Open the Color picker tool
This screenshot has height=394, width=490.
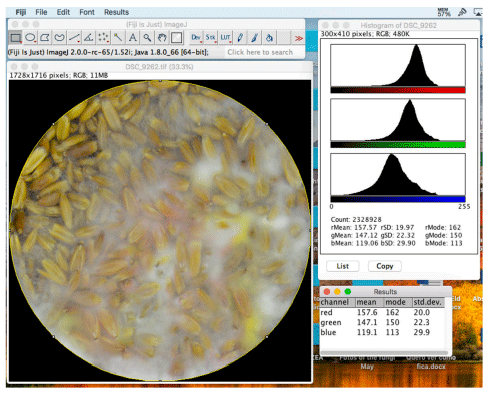177,38
